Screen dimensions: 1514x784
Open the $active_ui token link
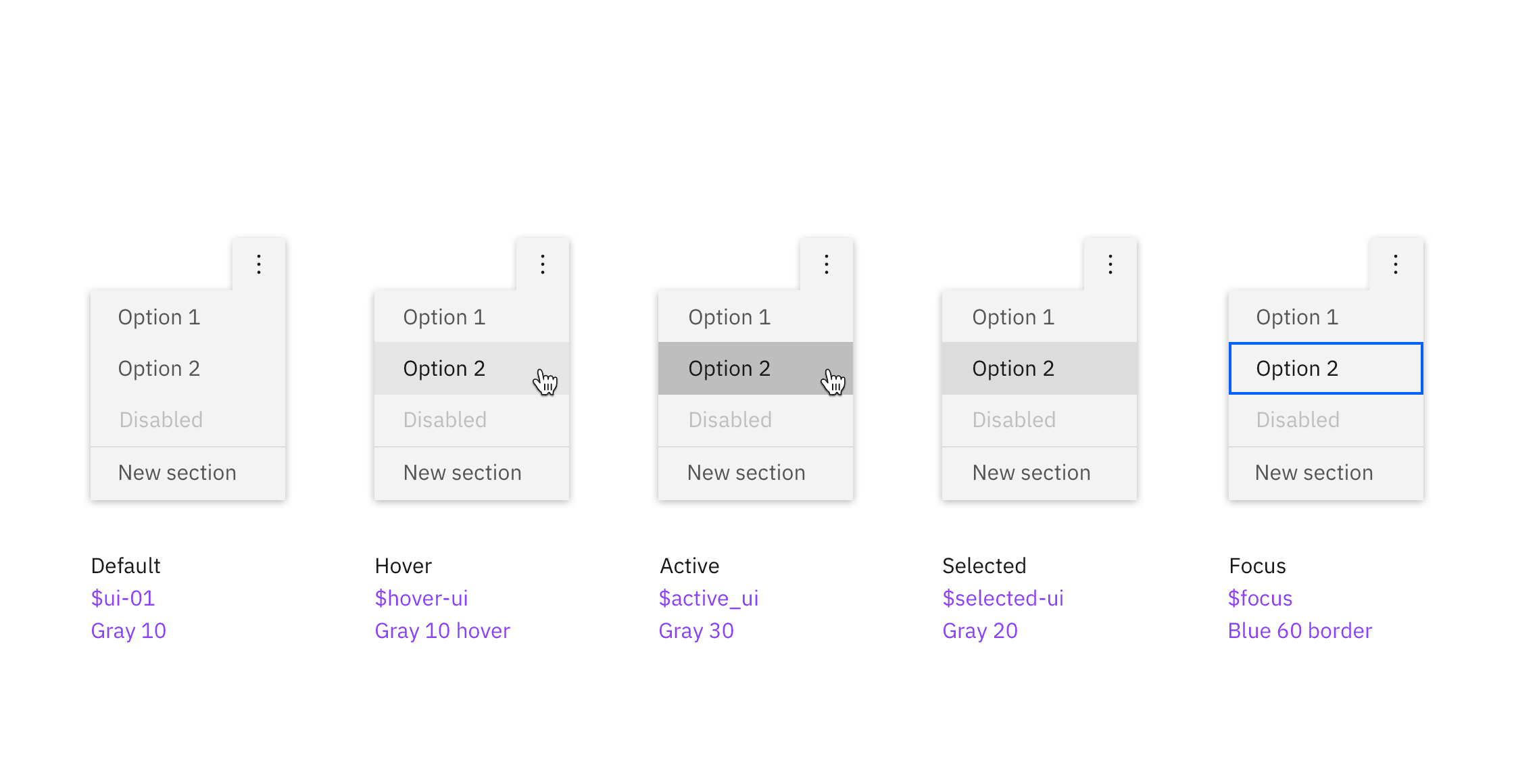tap(708, 598)
